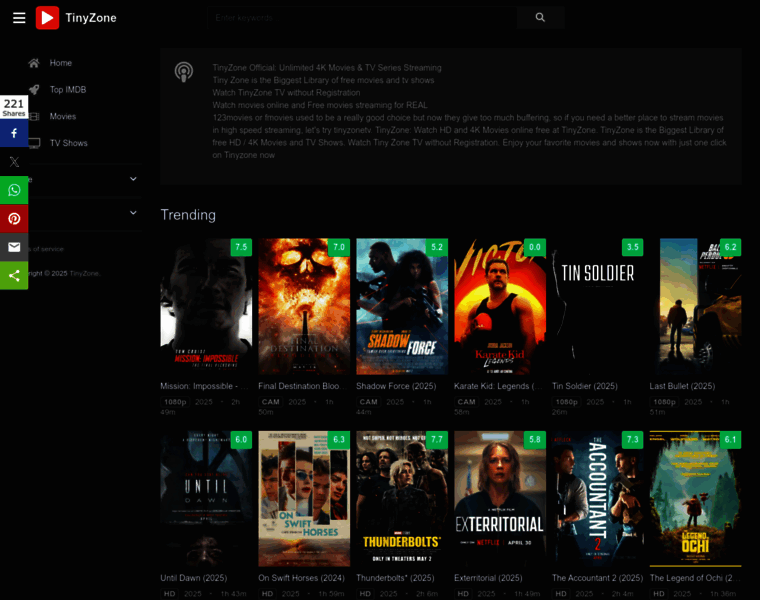The height and width of the screenshot is (600, 760).
Task: Click the Last Bullet (2025) title link
Action: (682, 386)
